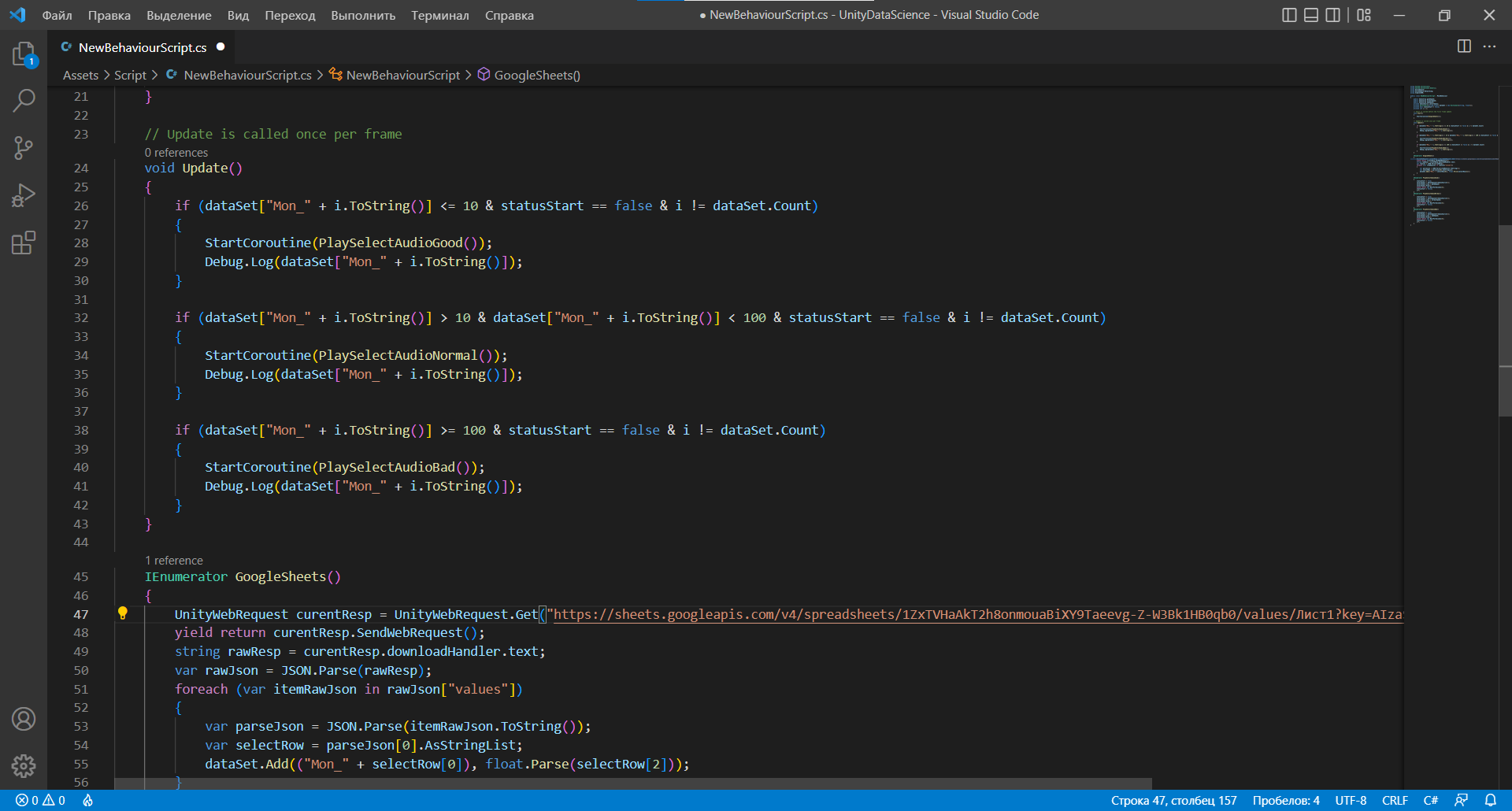Screen dimensions: 1512x811
Task: Expand the NewBehaviourScript.cs file breadcrumb
Action: (239, 75)
